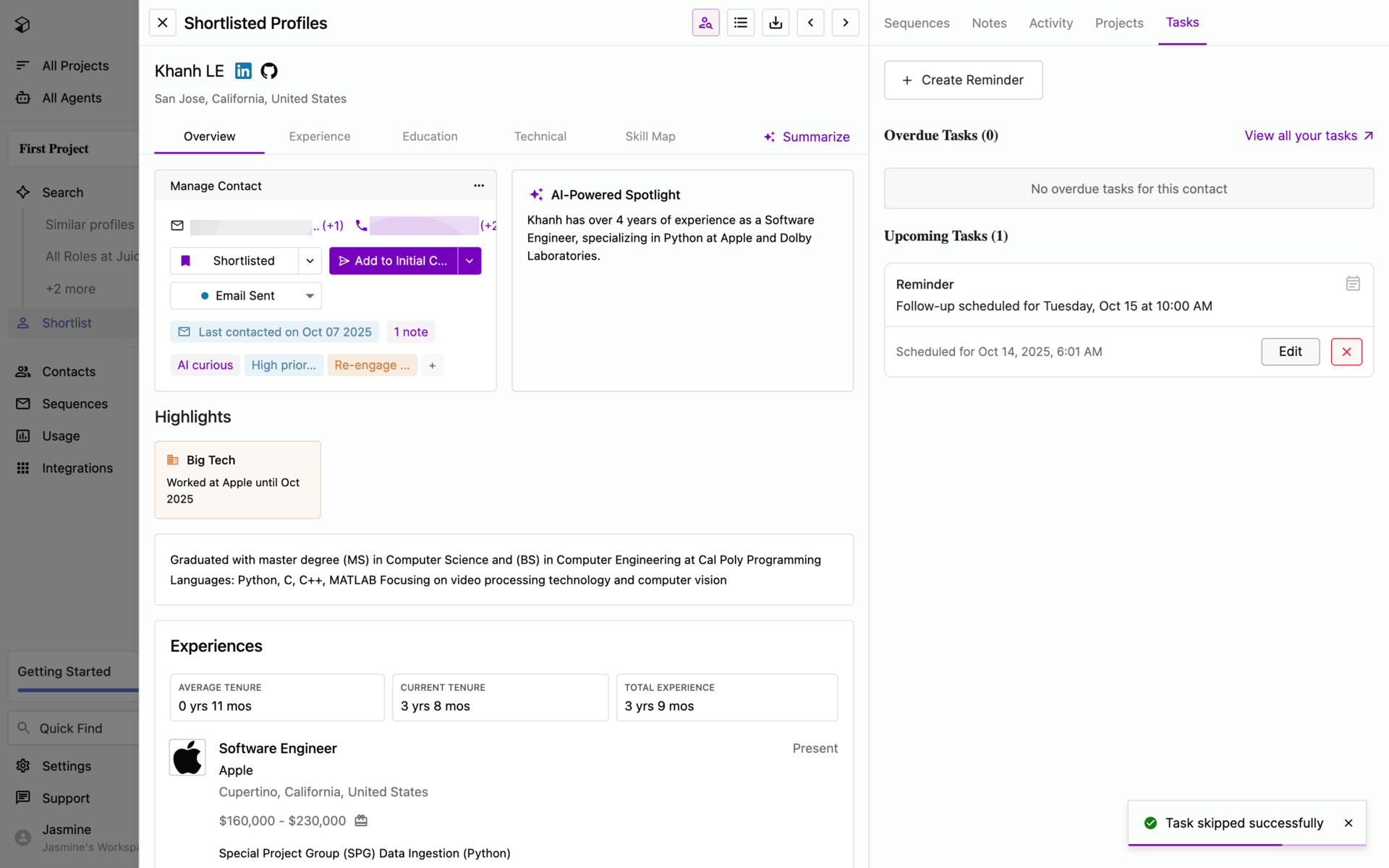Switch to list view icon
This screenshot has height=868, width=1389.
coord(741,22)
